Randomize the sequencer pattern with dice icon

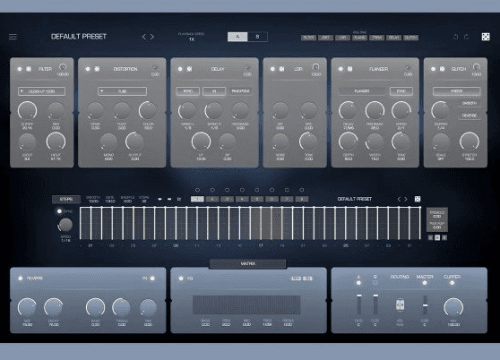pos(417,199)
